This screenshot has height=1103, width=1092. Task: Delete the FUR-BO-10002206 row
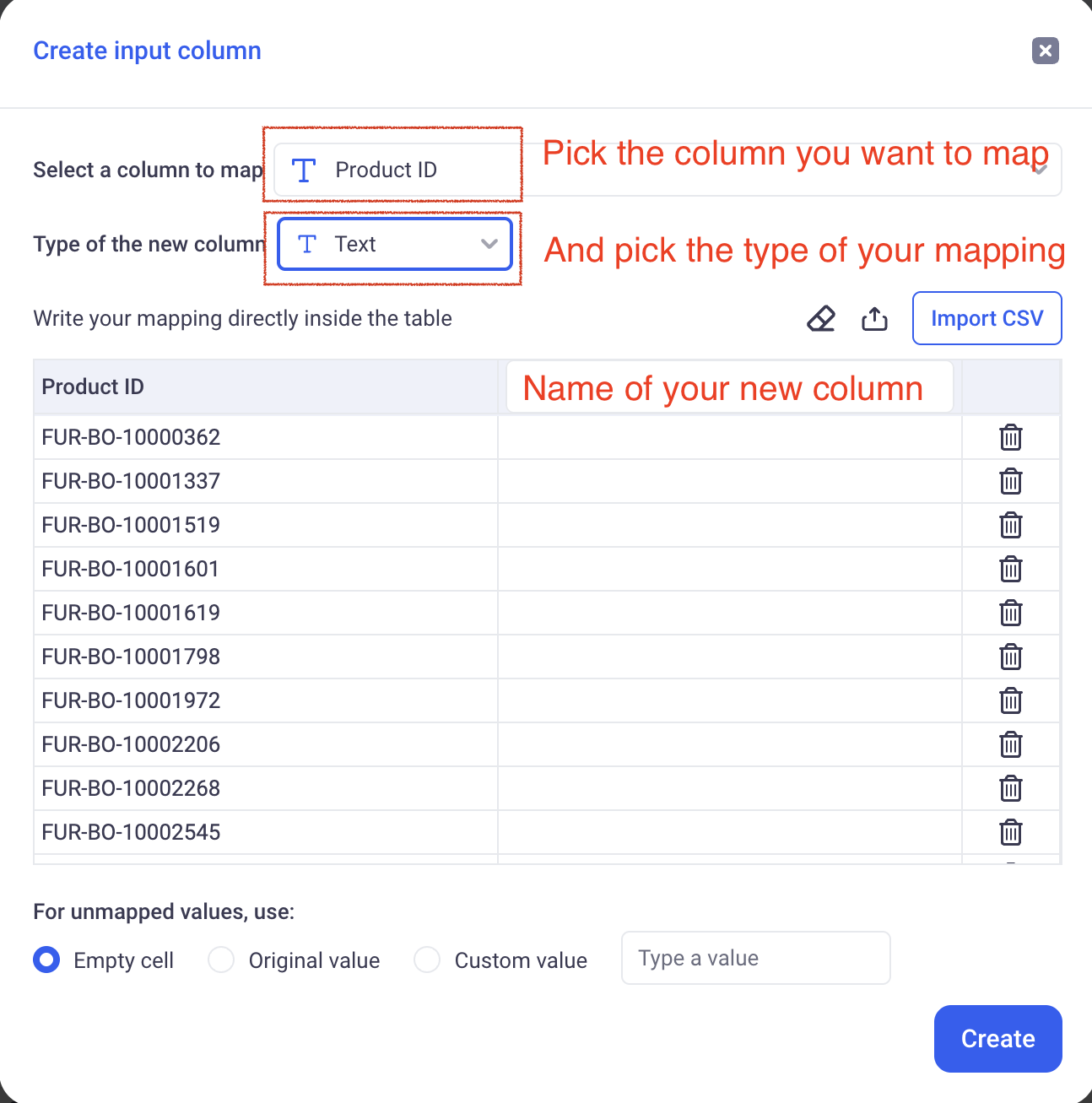(1010, 744)
